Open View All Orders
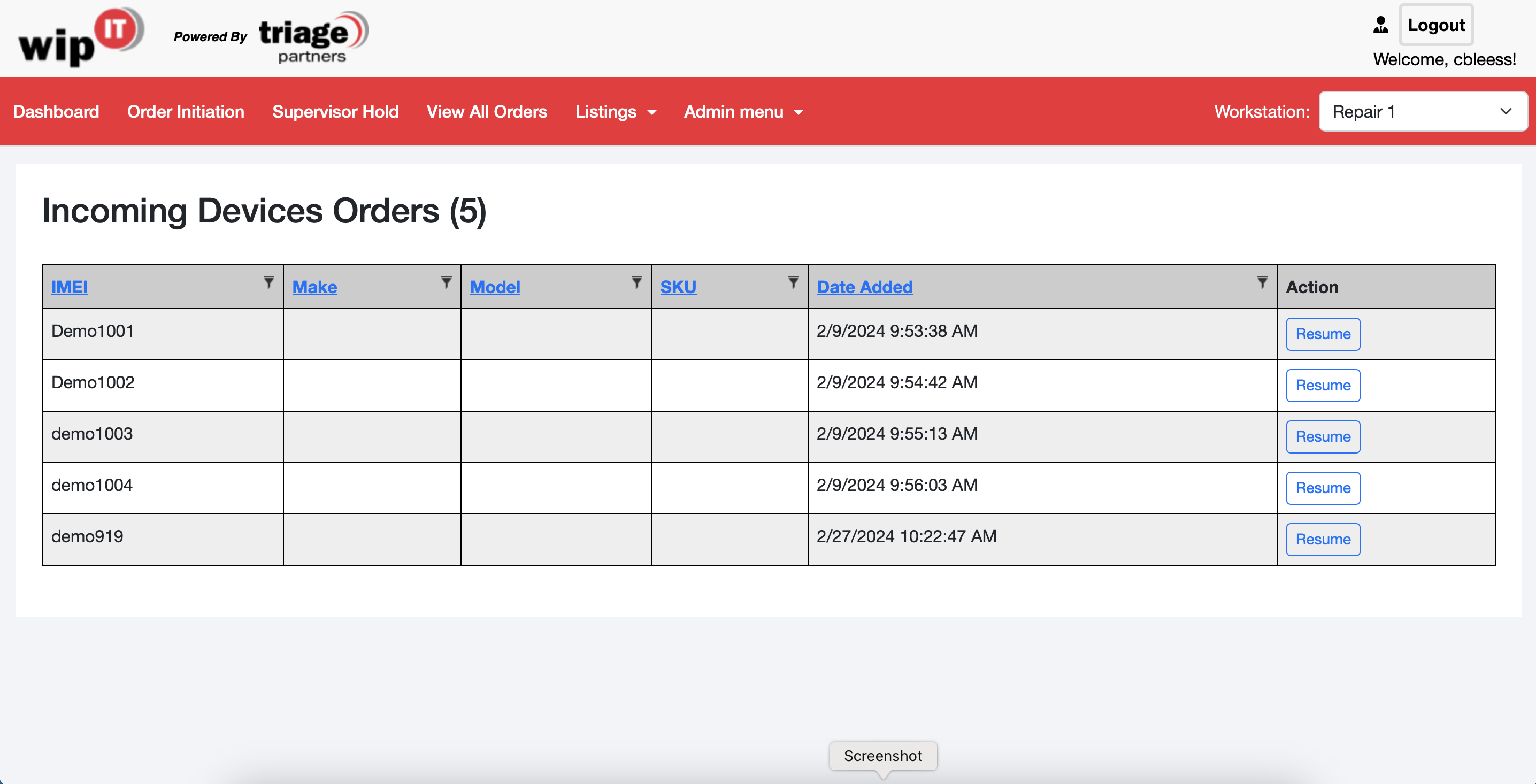Screen dimensions: 1536x784 point(487,112)
